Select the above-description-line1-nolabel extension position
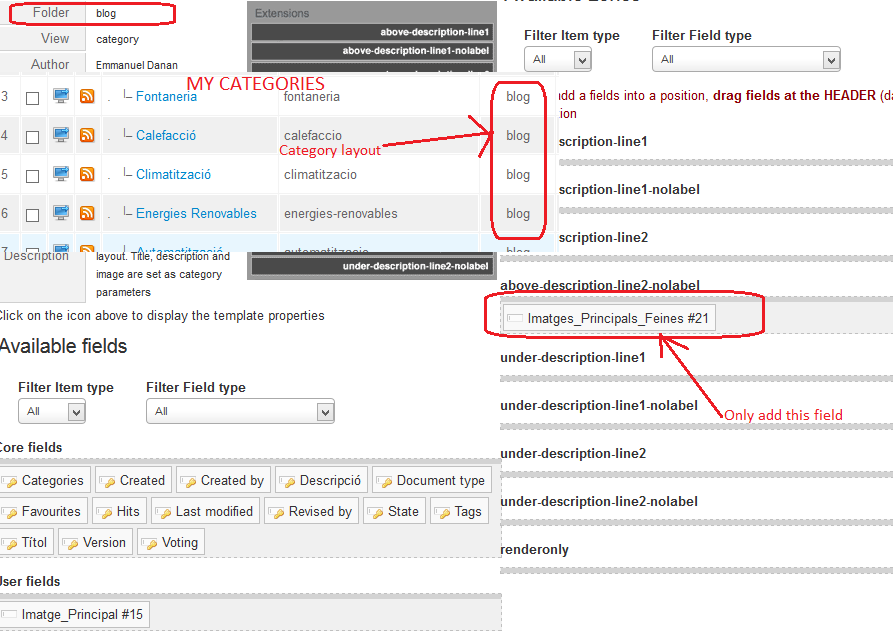893x633 pixels. tap(372, 51)
